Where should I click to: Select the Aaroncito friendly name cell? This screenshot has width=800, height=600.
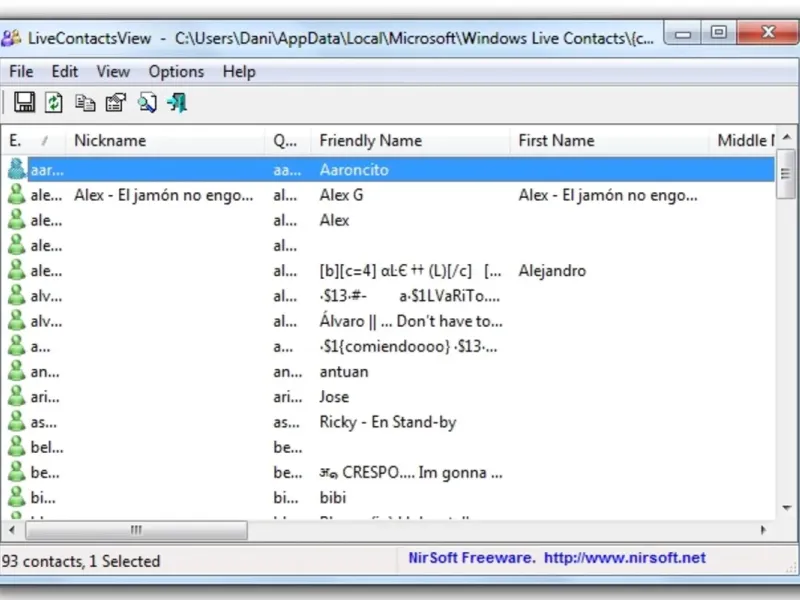pyautogui.click(x=354, y=170)
